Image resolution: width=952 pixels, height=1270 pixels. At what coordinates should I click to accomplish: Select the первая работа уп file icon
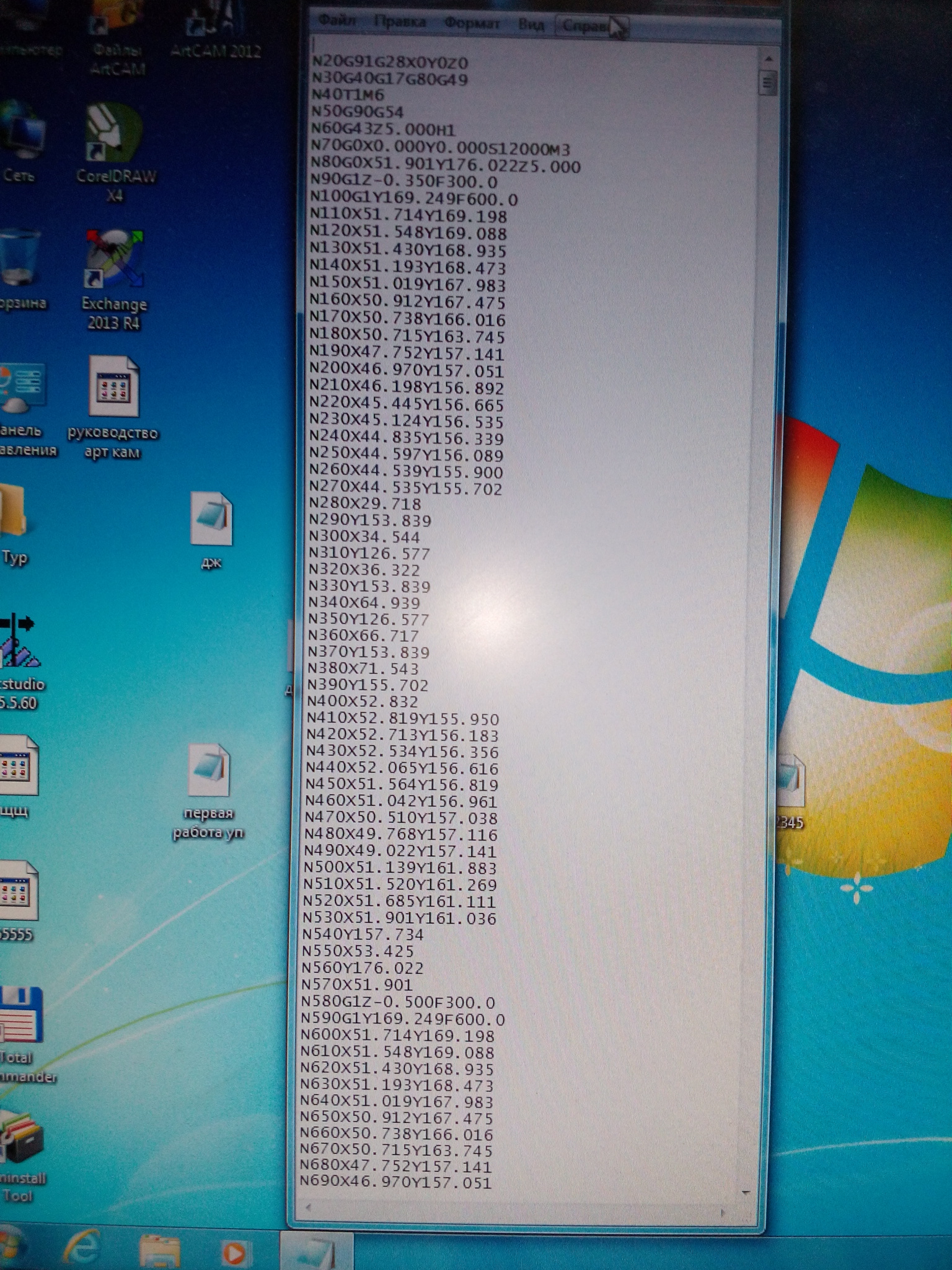(x=208, y=791)
